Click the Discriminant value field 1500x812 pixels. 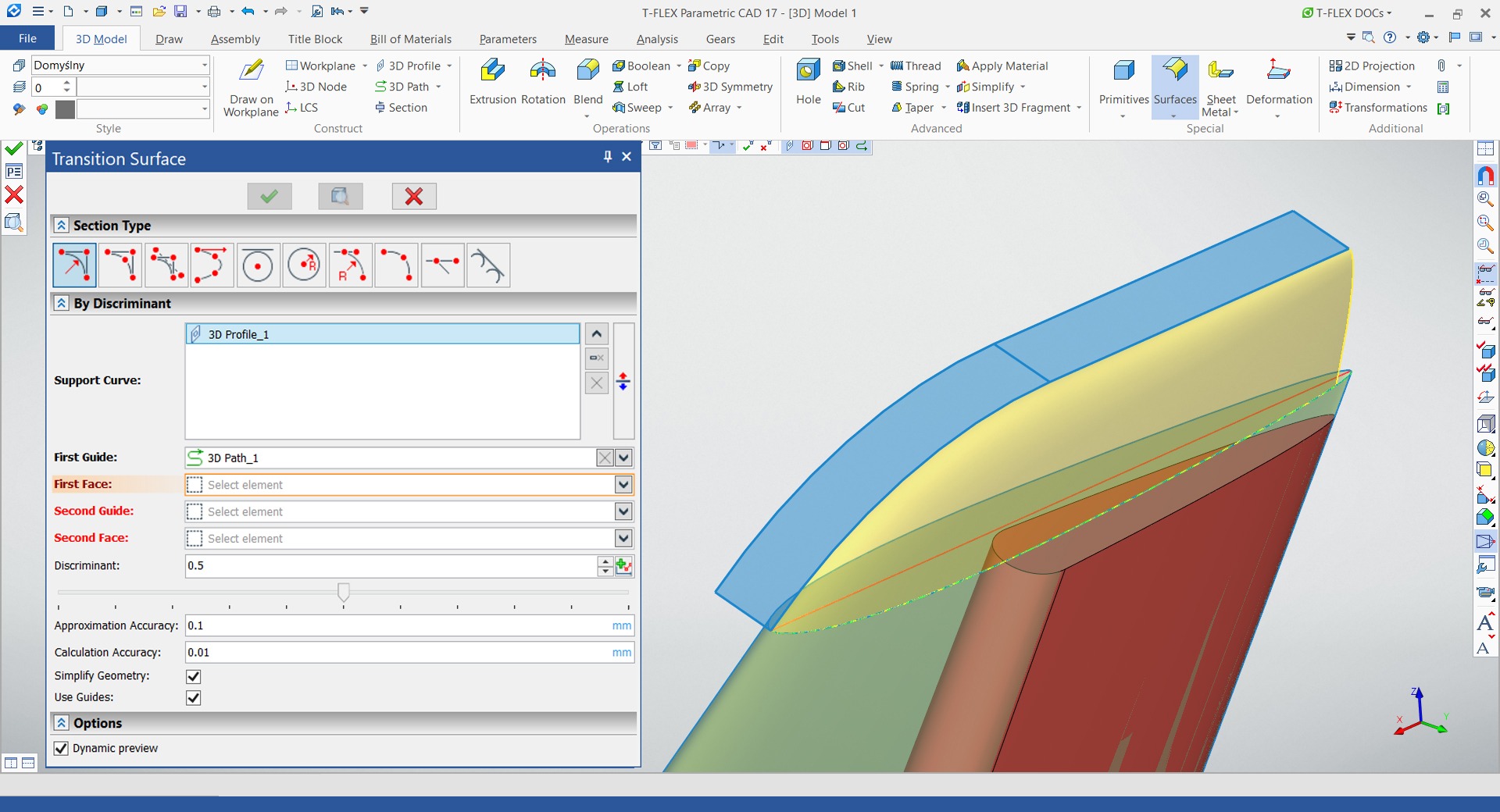392,566
